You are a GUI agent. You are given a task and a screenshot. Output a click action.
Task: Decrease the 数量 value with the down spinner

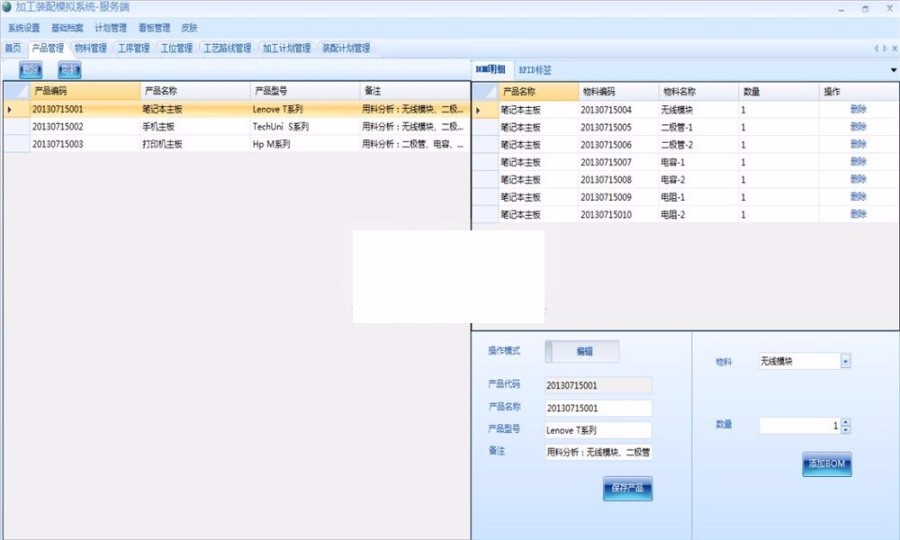846,429
